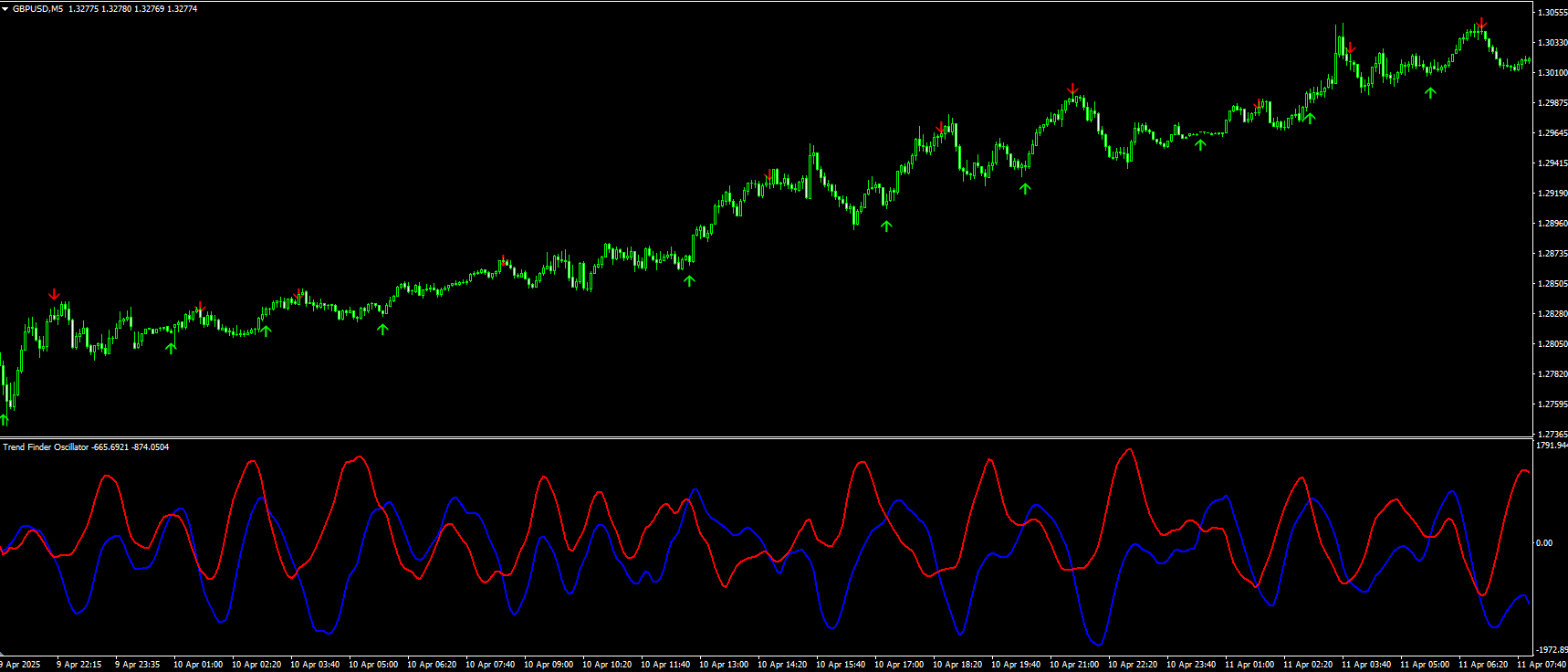Click the 1.28960 price axis label
1568x672 pixels.
(1552, 224)
